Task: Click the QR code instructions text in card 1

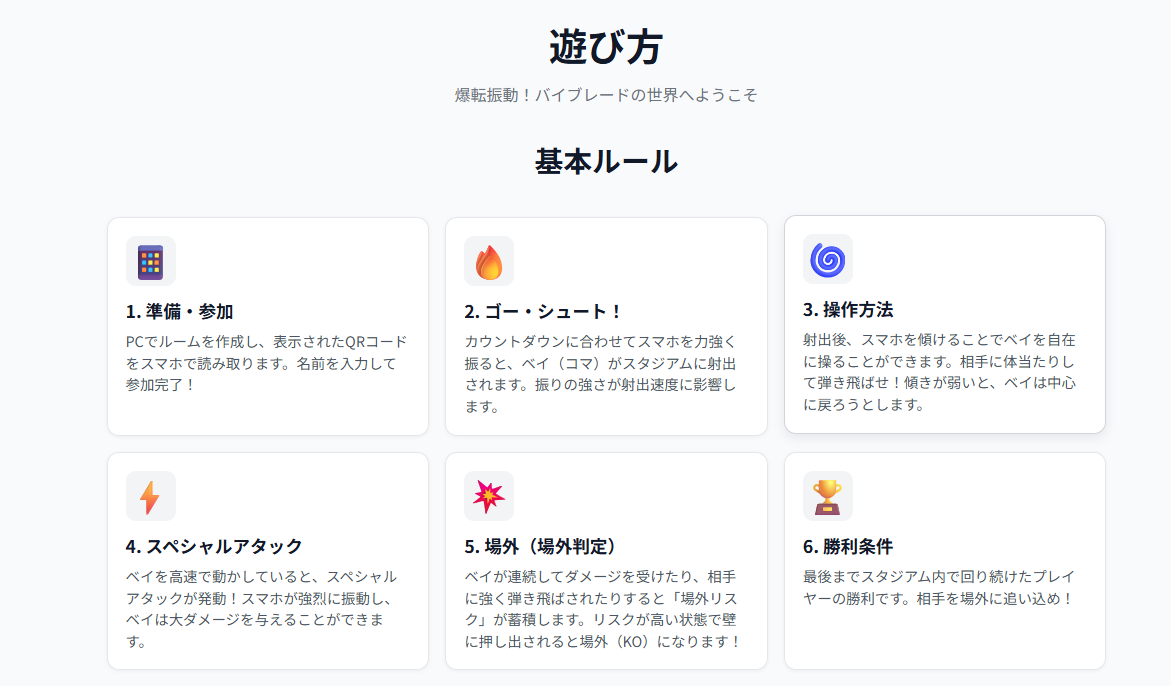Action: tap(267, 363)
